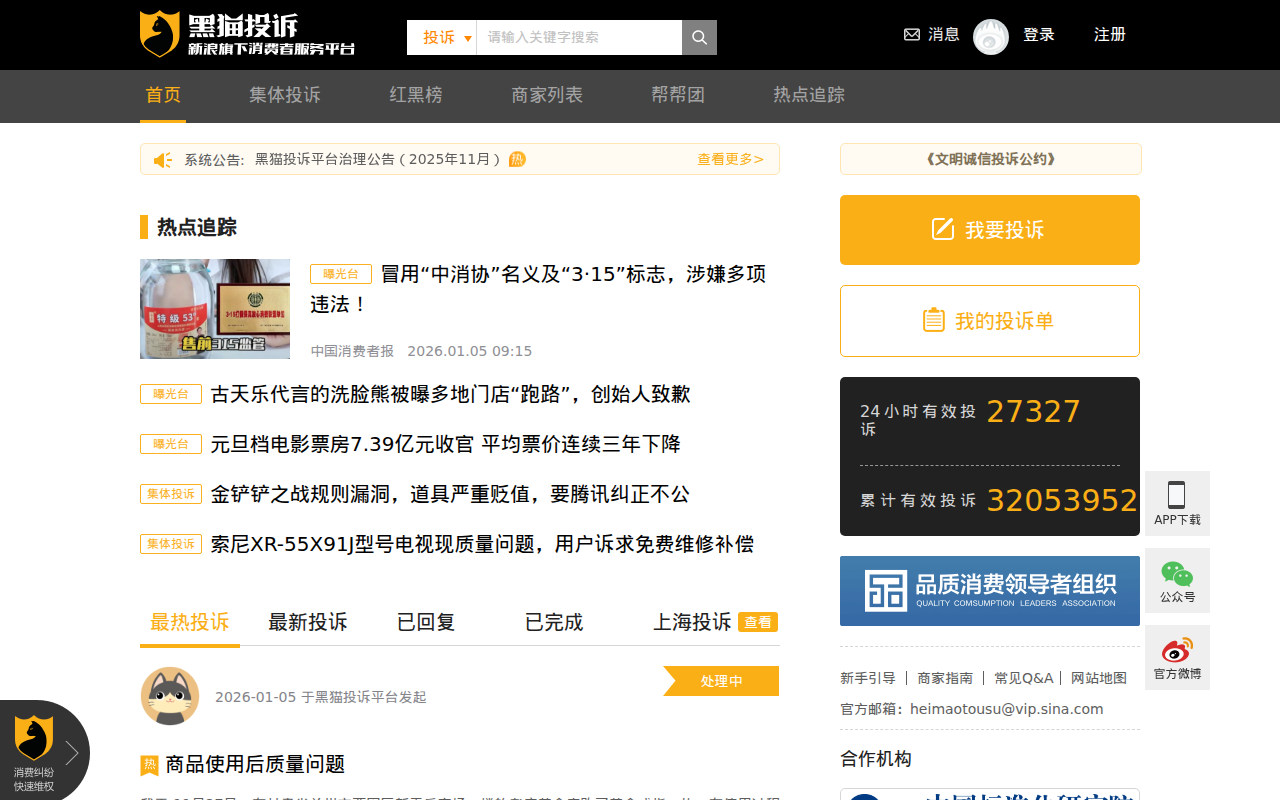Open the 查看更多 announcement link
This screenshot has width=1280, height=800.
(x=731, y=158)
